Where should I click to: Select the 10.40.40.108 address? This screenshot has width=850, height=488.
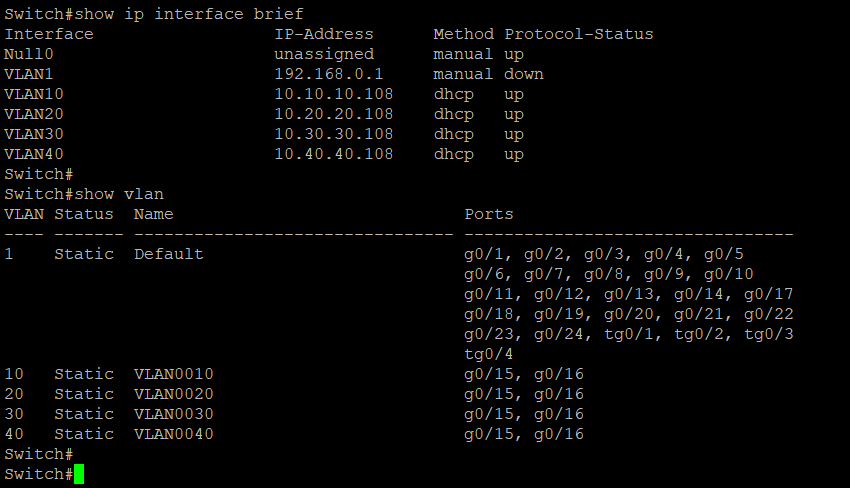point(333,154)
